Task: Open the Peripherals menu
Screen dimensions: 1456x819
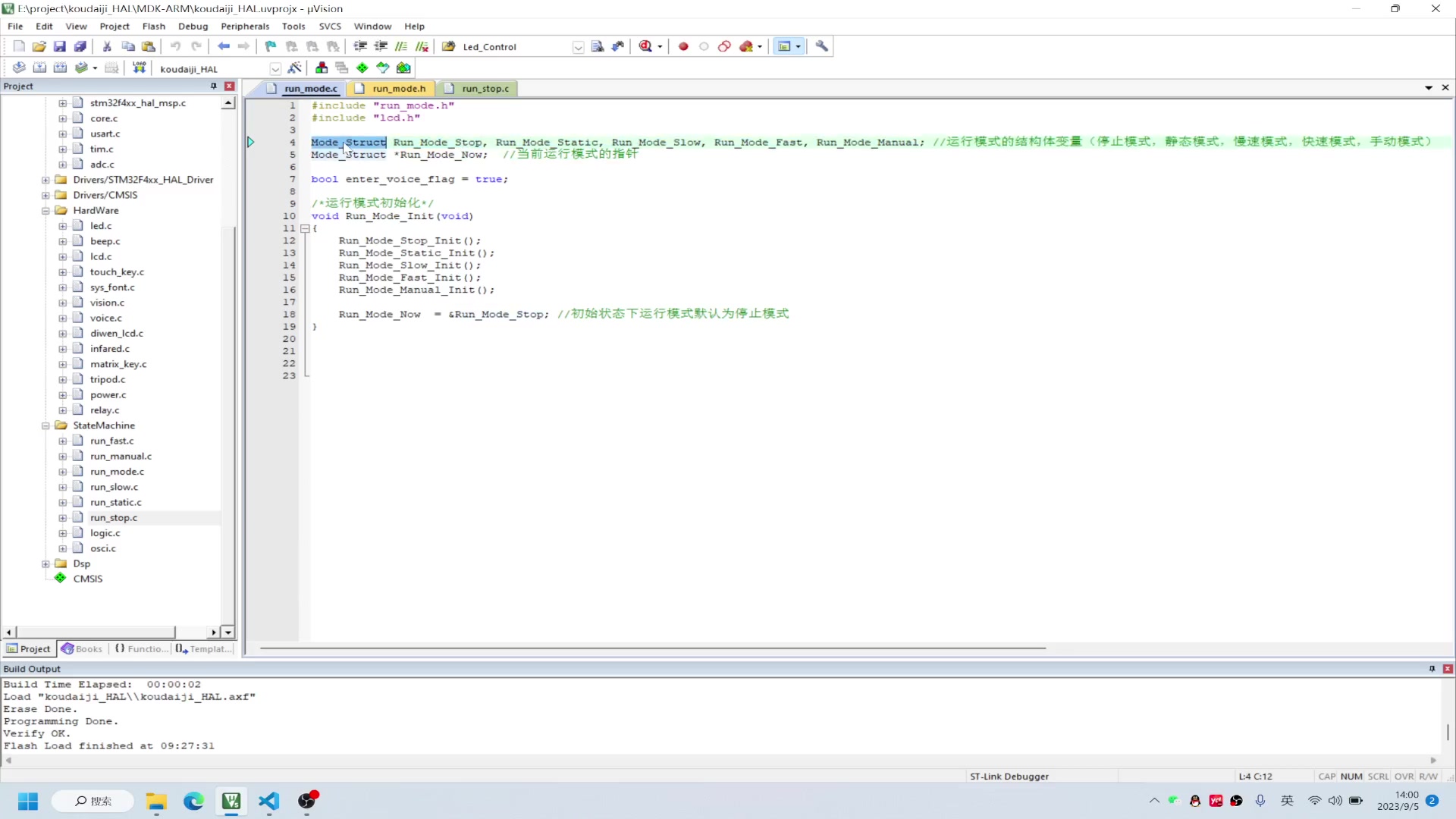Action: tap(245, 26)
